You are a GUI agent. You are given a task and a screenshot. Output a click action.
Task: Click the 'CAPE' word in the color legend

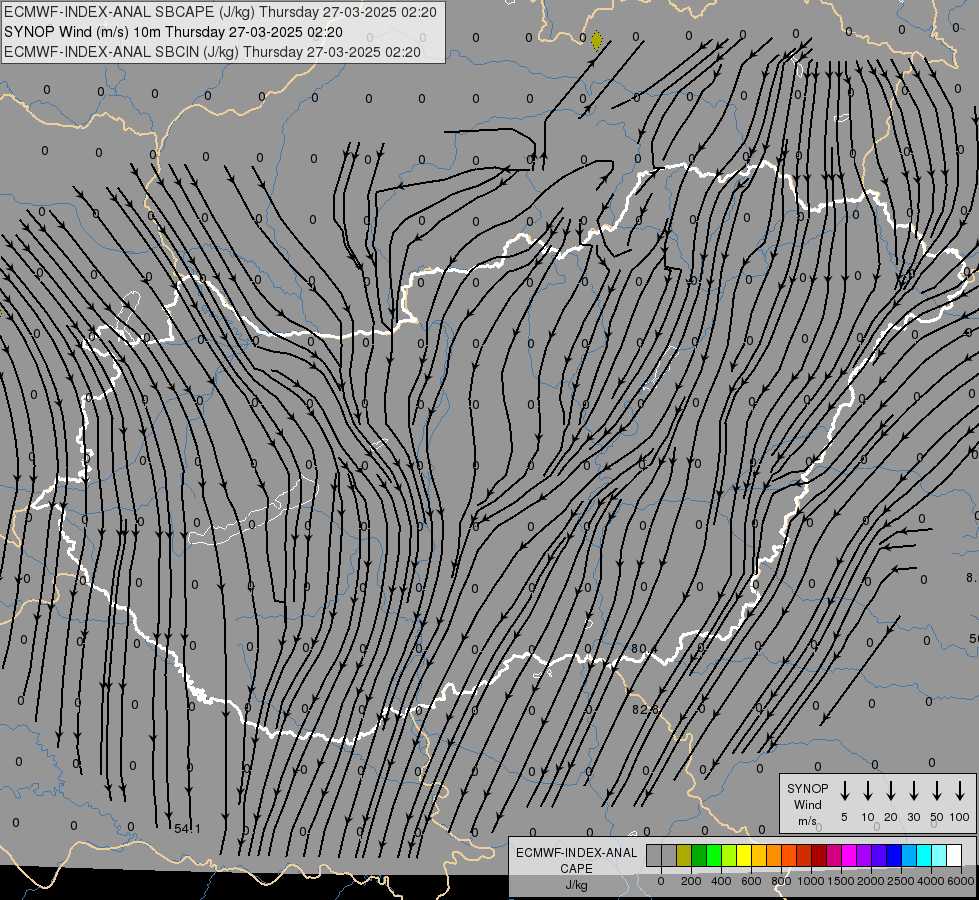point(576,869)
